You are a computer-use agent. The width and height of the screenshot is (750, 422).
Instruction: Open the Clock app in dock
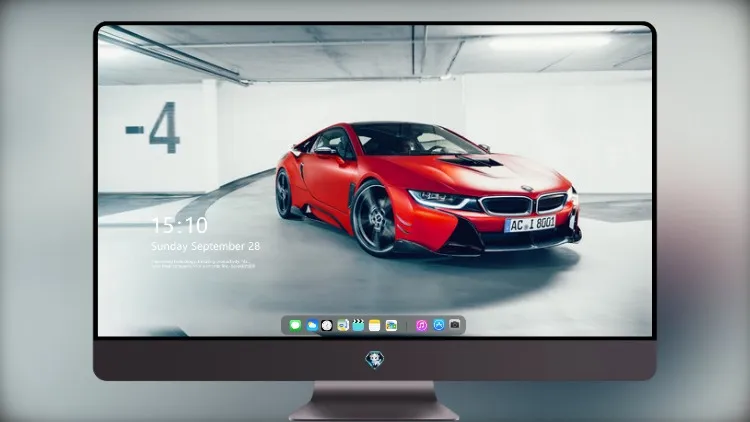(327, 325)
